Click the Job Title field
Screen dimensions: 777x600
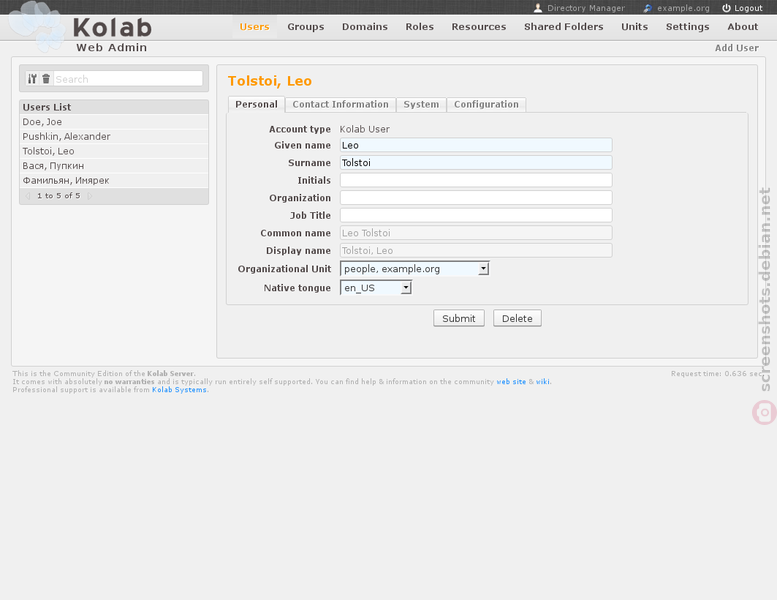476,215
